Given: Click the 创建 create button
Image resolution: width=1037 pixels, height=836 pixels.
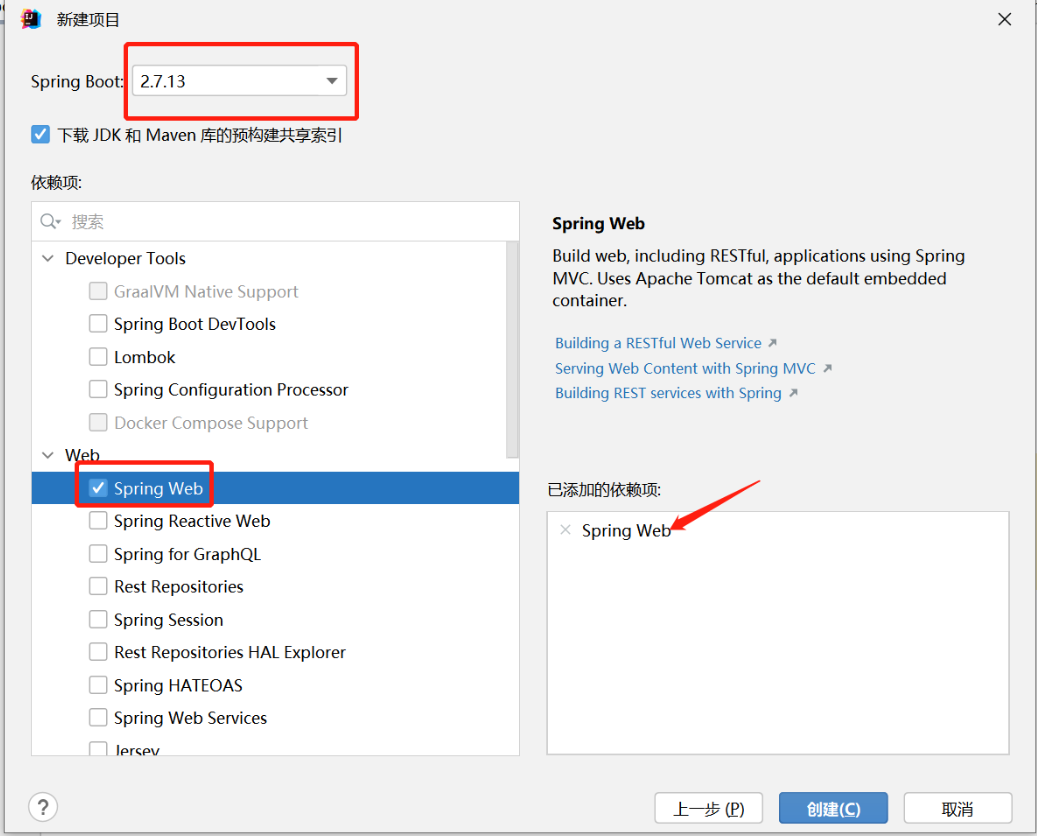Looking at the screenshot, I should [x=833, y=808].
